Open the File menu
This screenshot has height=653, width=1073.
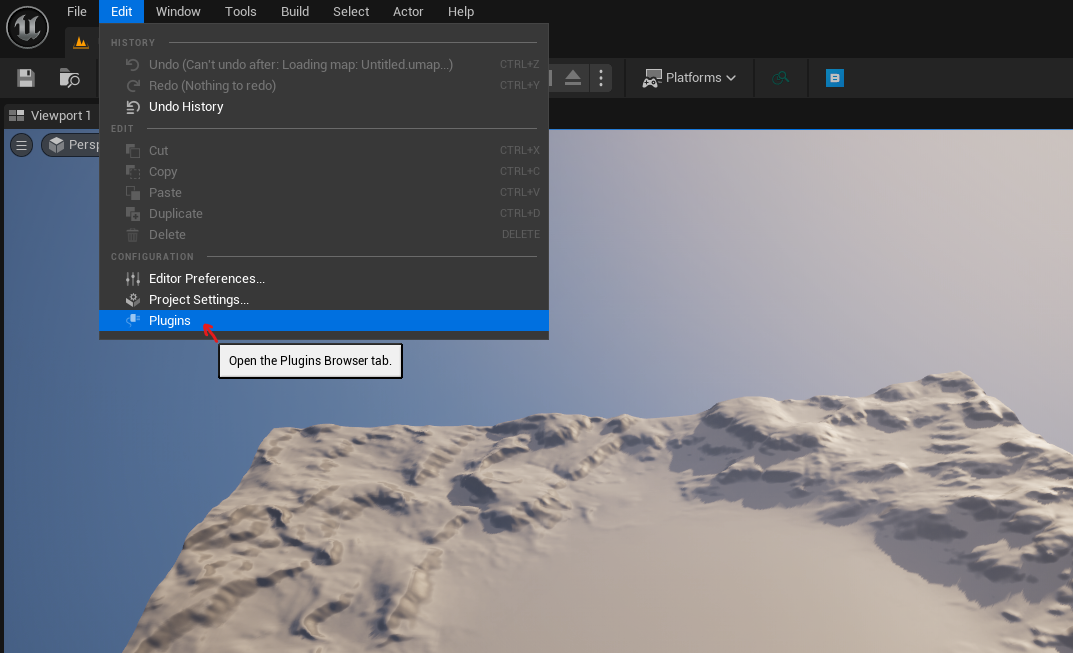(77, 12)
